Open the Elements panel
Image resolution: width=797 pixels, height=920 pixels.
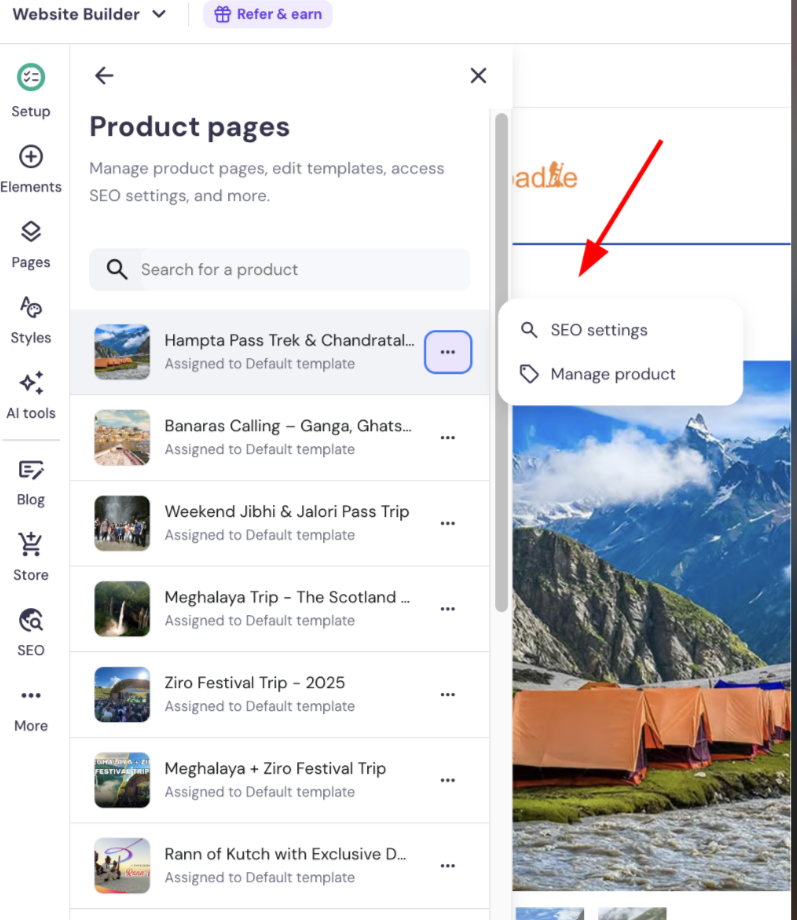pyautogui.click(x=31, y=157)
